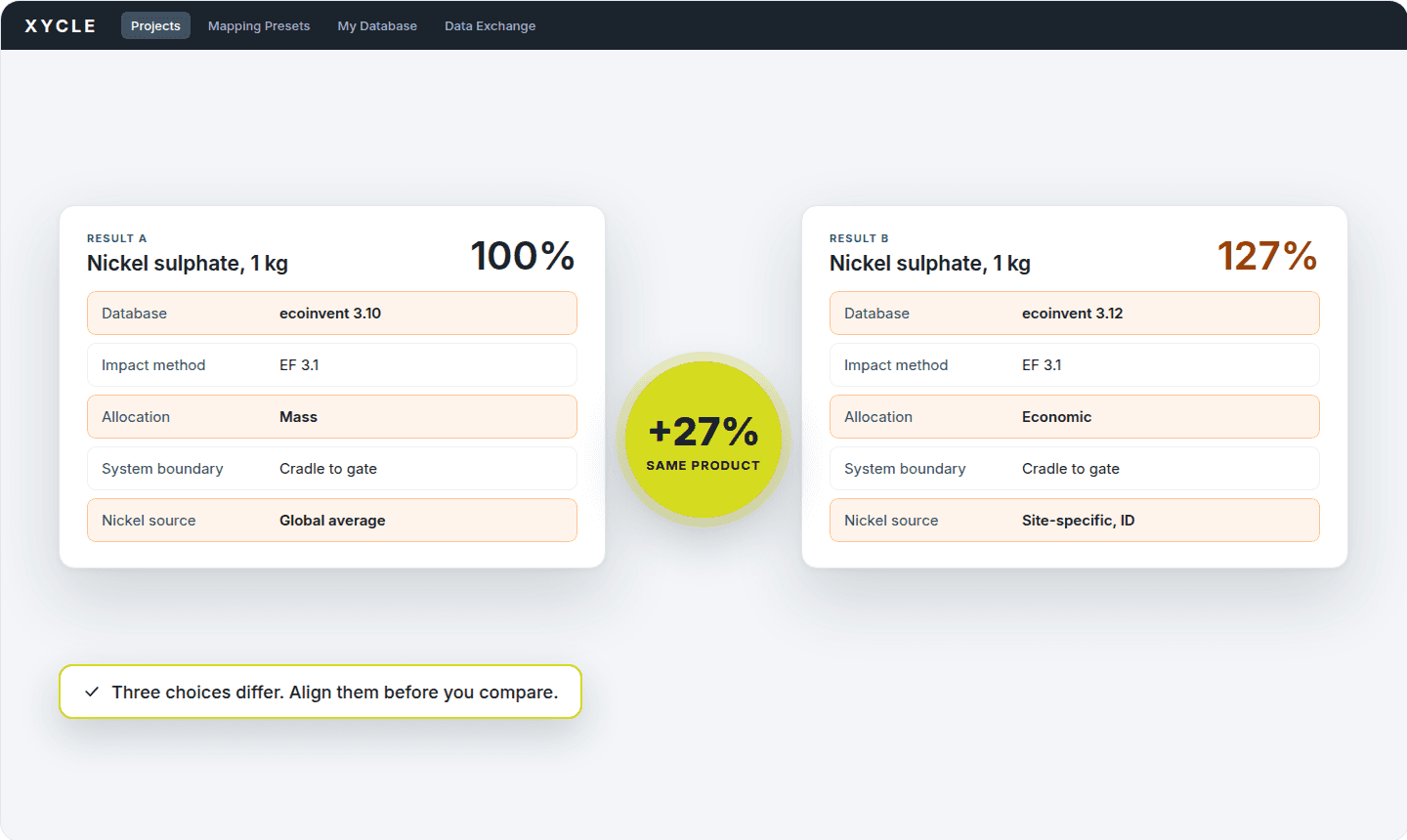Click the 127% value in Result B
The height and width of the screenshot is (840, 1407).
point(1267,256)
